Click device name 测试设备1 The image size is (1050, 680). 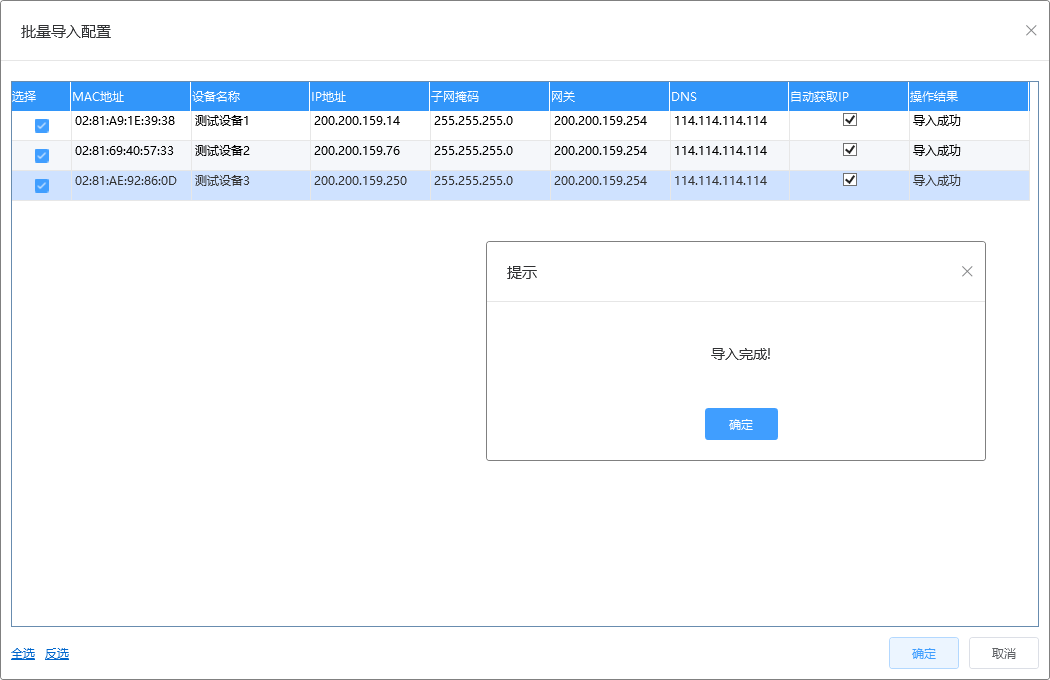click(x=222, y=121)
